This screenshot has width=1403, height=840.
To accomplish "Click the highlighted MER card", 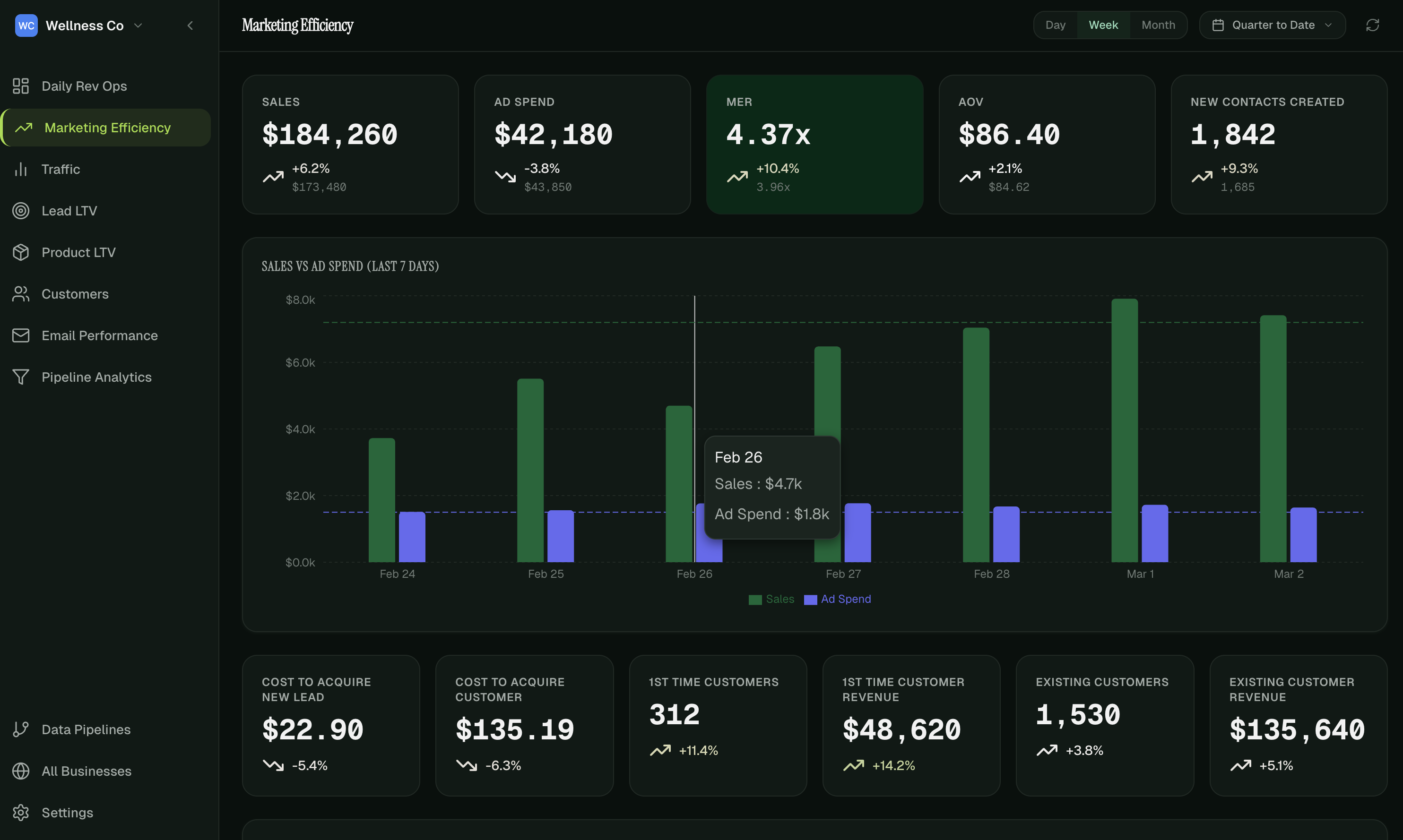I will point(815,145).
